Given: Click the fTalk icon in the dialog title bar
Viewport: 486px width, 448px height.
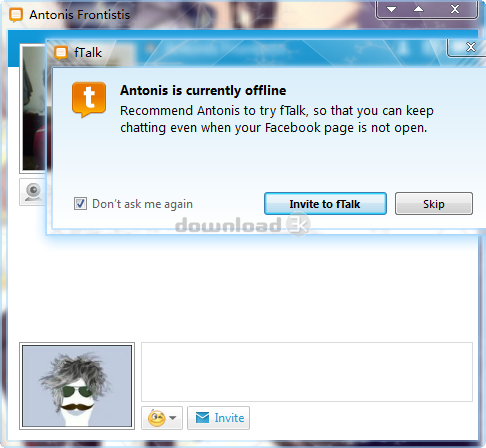Looking at the screenshot, I should [x=61, y=53].
